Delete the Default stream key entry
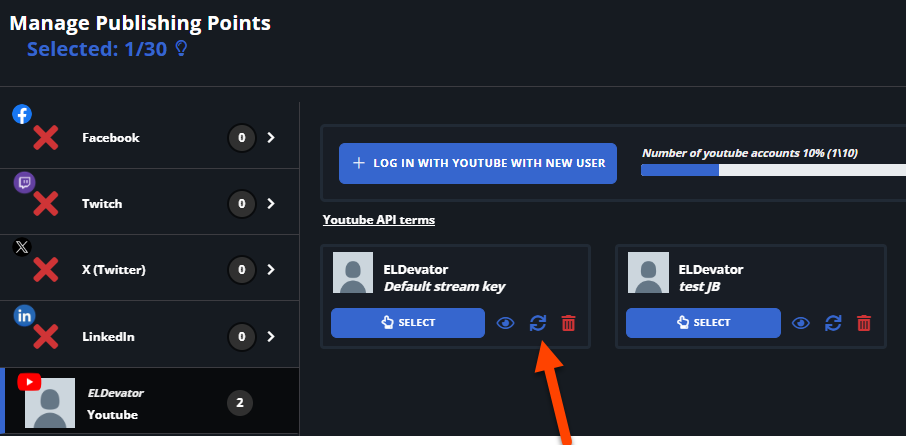Viewport: 906px width, 445px height. pyautogui.click(x=569, y=323)
